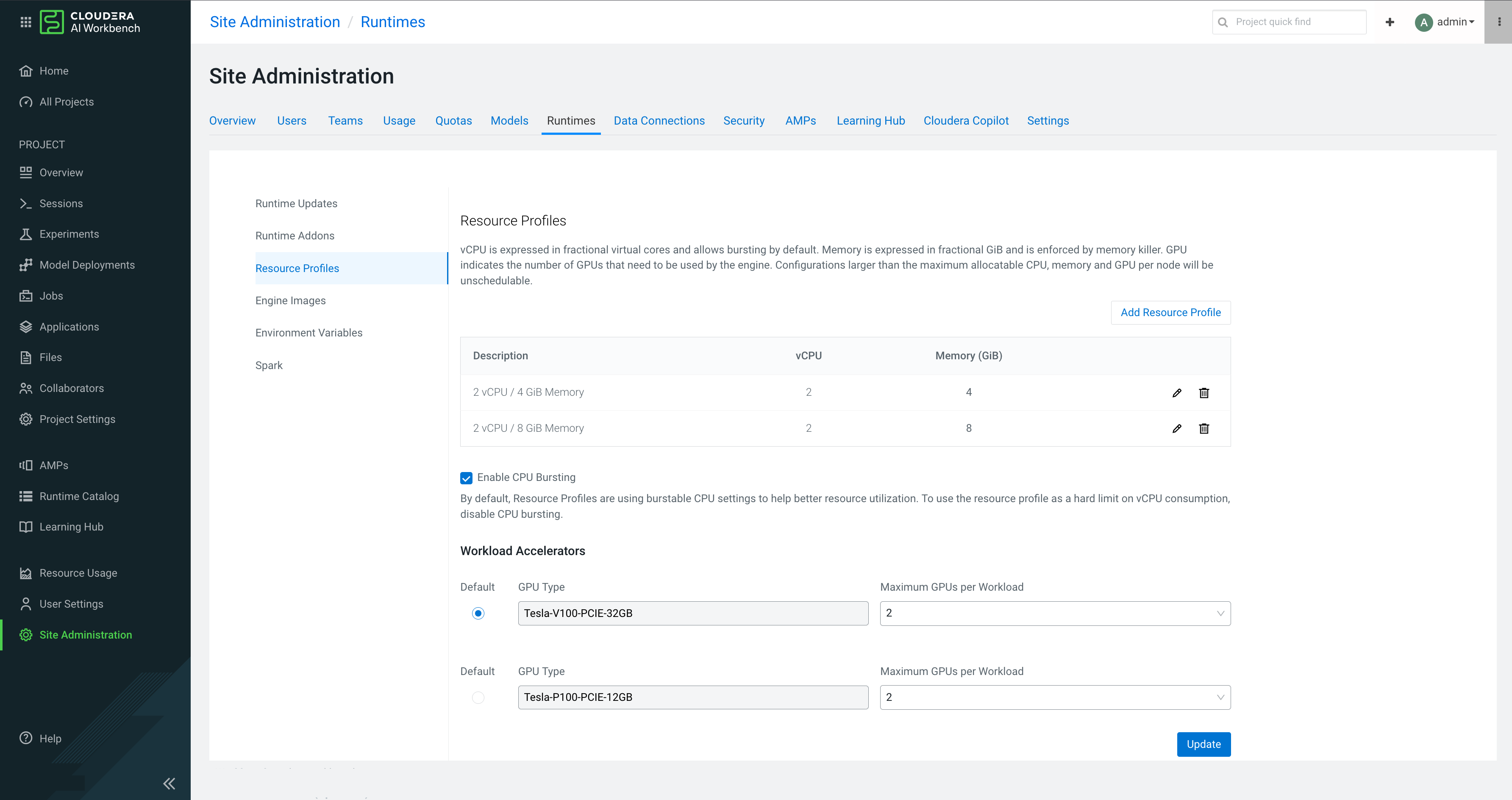1512x800 pixels.
Task: Click the plus icon in header
Action: tap(1390, 22)
